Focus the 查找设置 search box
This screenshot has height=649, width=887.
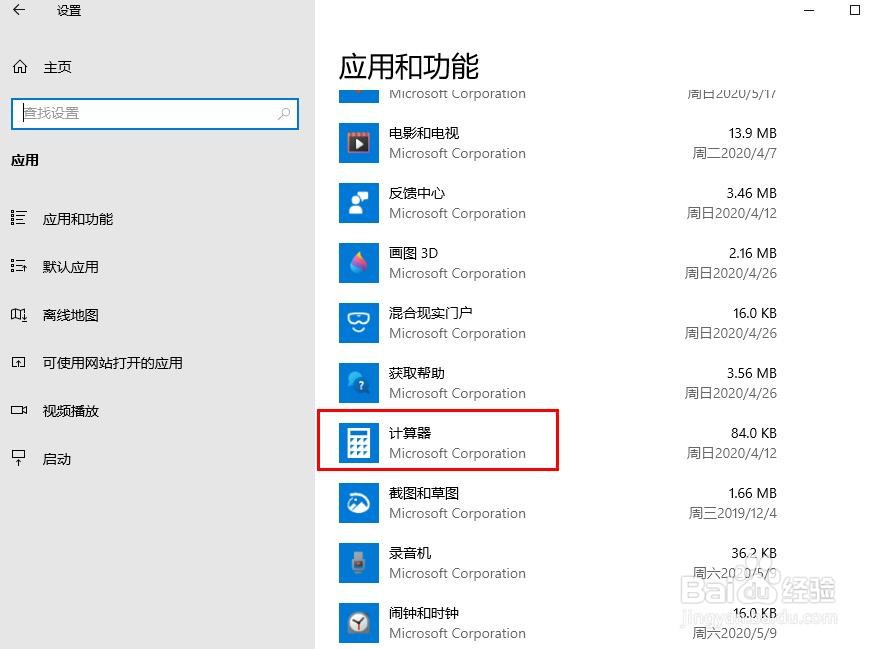pos(154,114)
